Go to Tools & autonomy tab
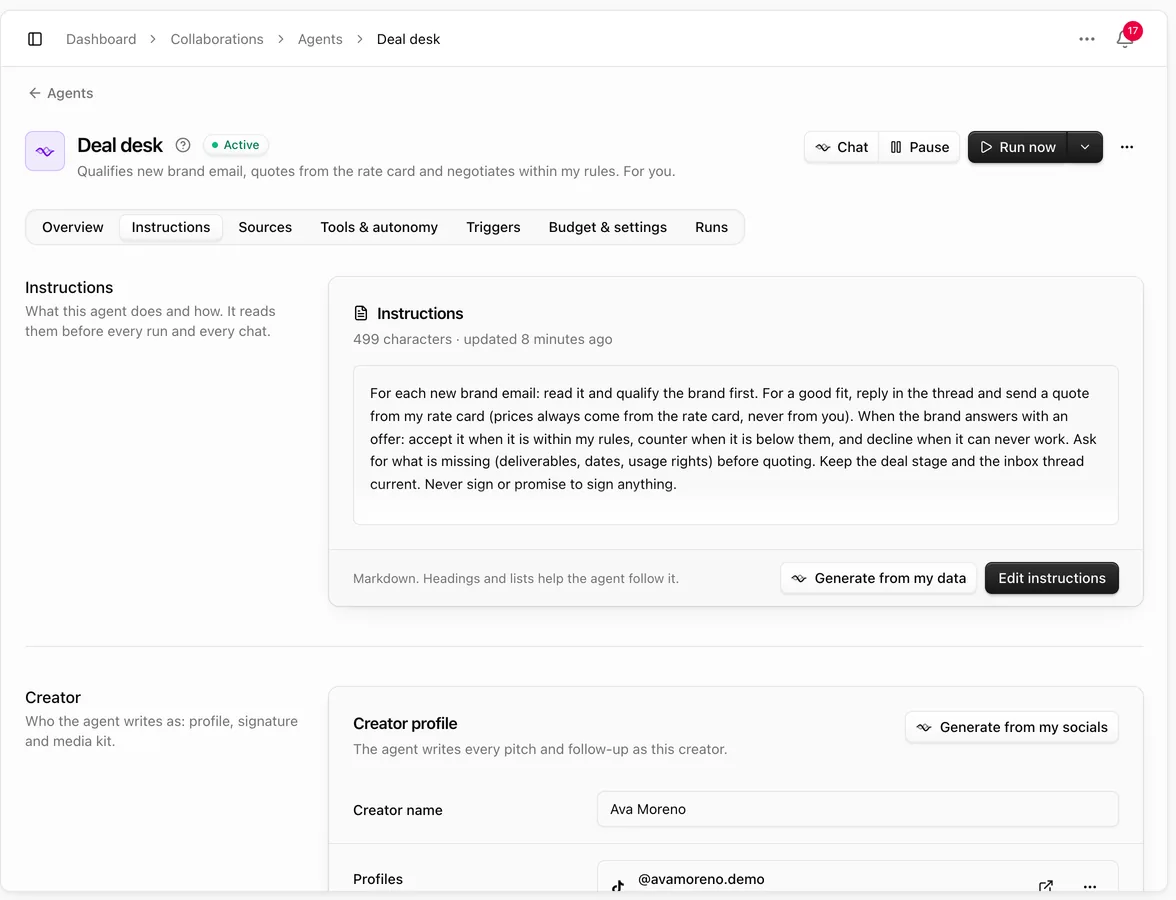1176x900 pixels. pos(379,227)
